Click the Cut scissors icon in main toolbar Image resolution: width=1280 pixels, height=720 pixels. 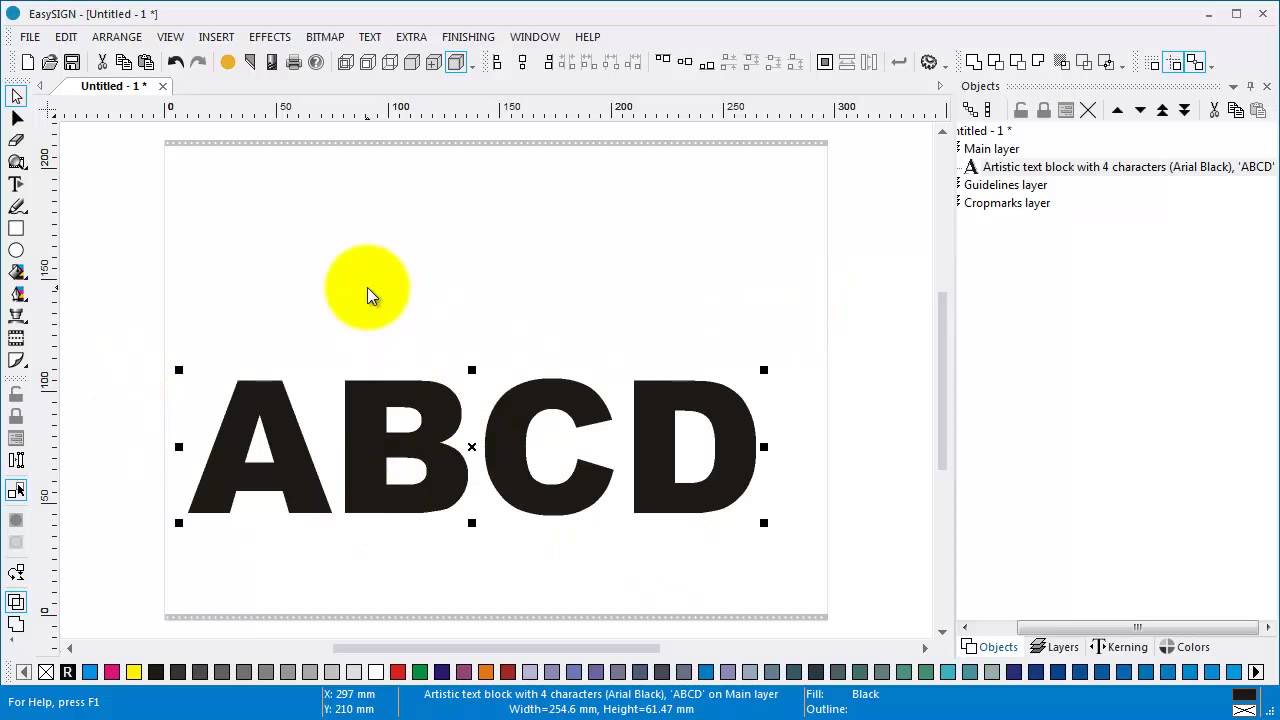coord(102,62)
